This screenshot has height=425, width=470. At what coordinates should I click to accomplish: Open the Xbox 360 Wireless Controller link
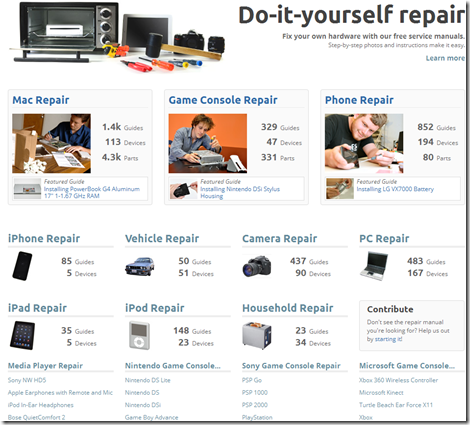click(399, 380)
